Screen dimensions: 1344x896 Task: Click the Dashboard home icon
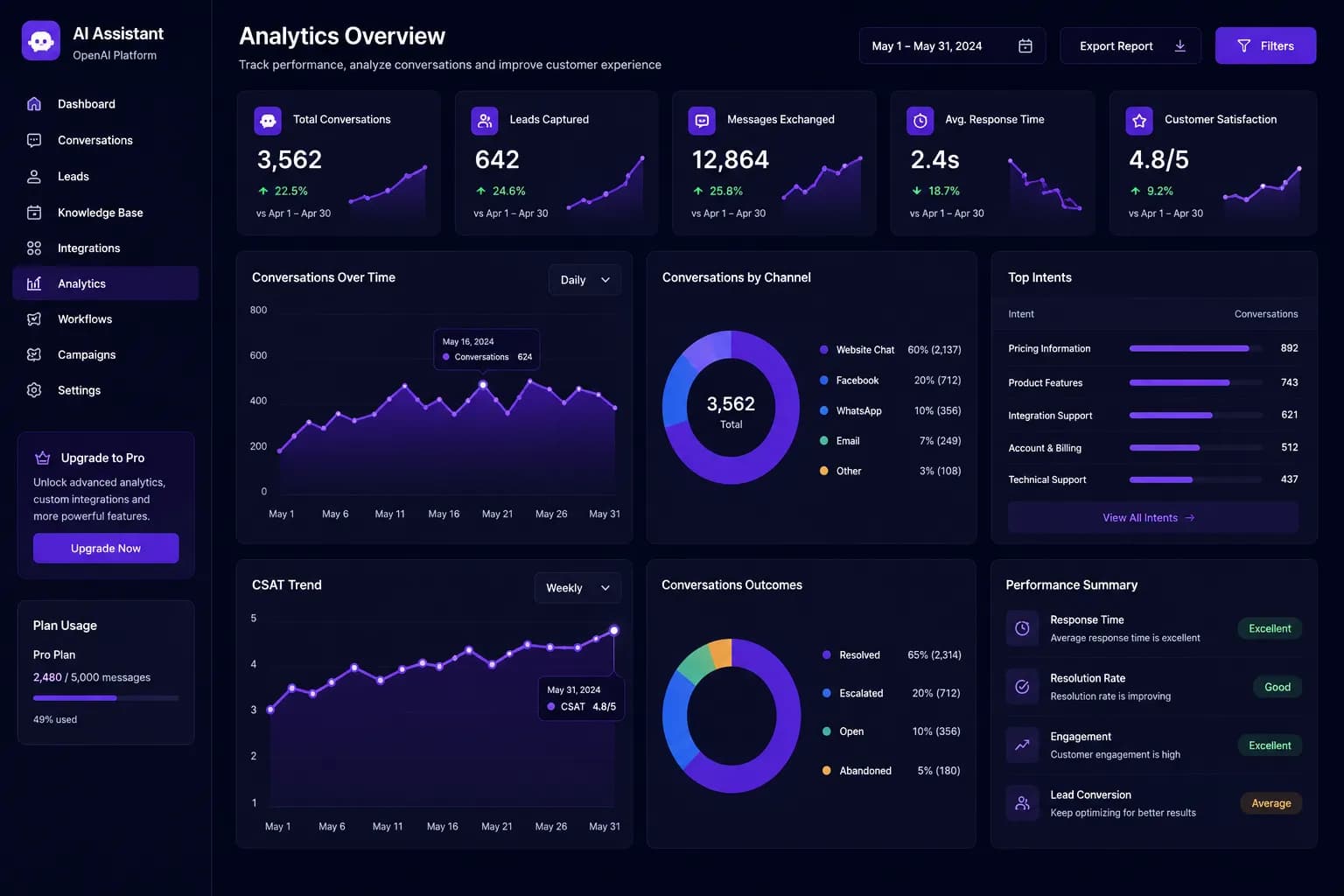[x=34, y=104]
